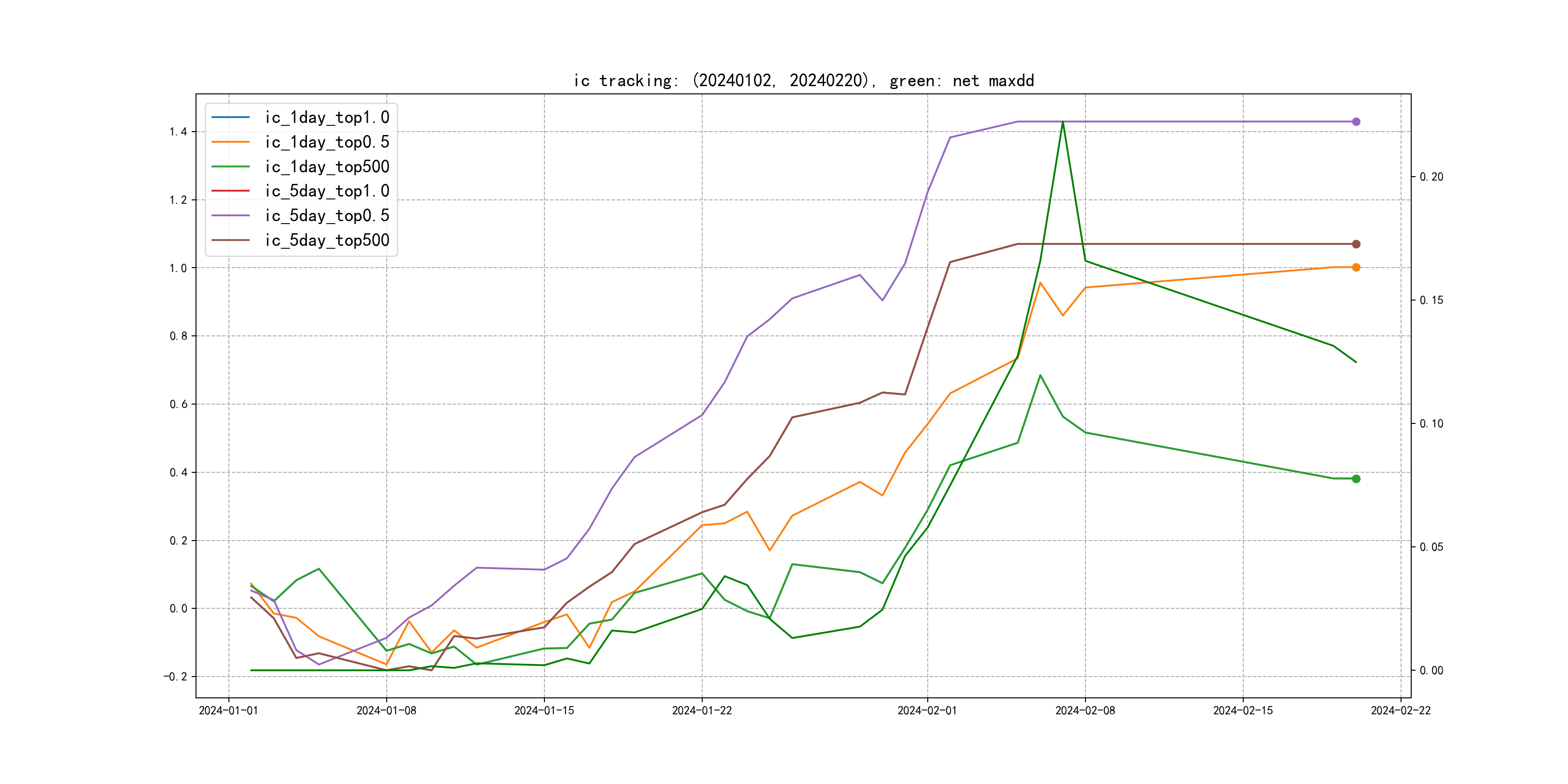
Task: Click the chart title text
Action: point(803,81)
